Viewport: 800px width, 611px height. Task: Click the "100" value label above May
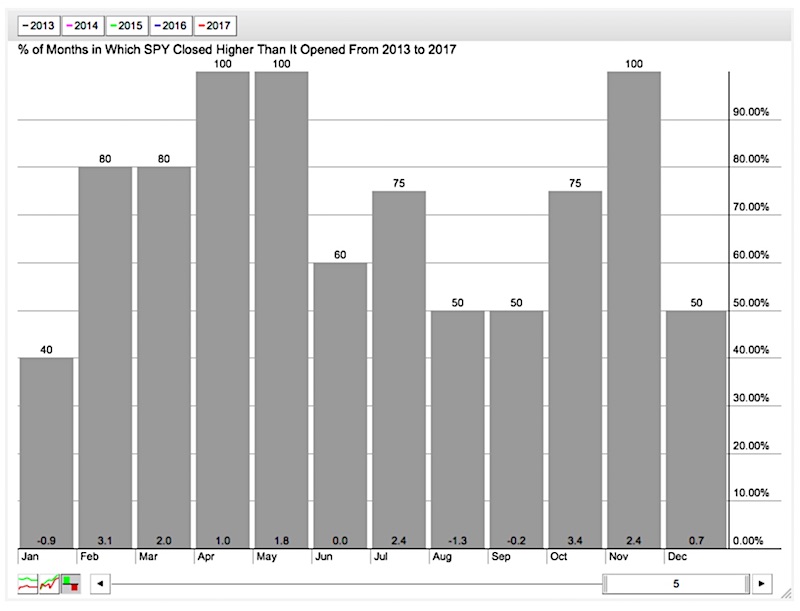[x=282, y=64]
